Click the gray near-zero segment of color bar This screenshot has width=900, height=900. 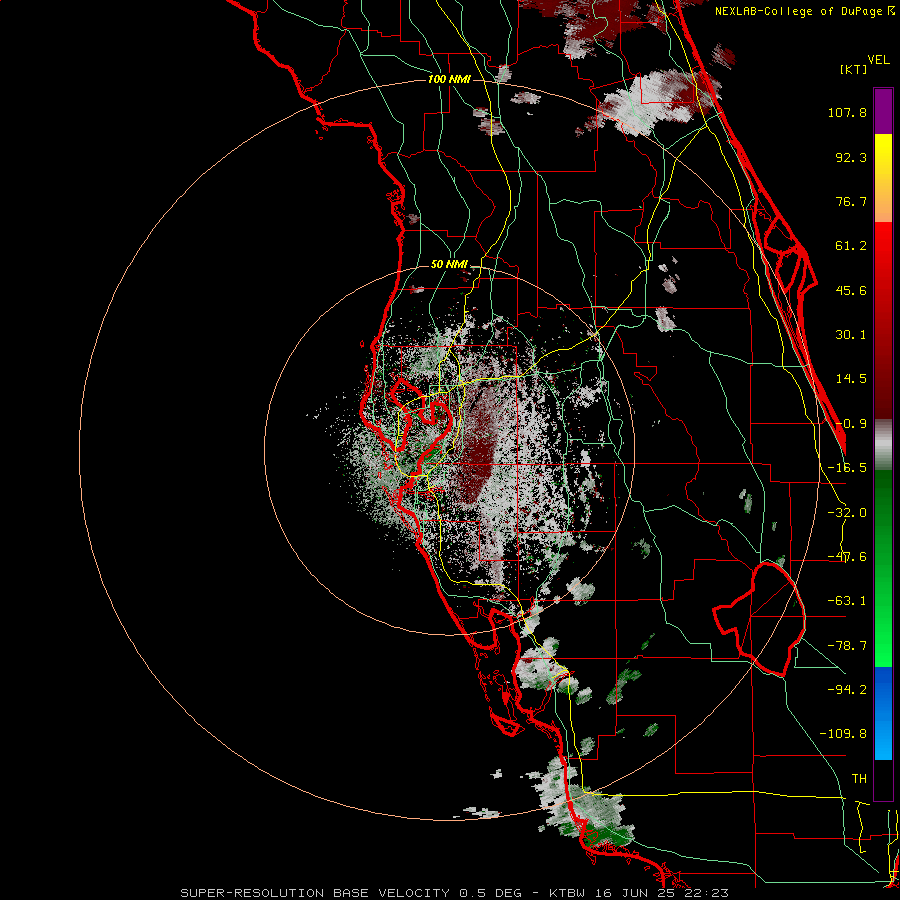click(883, 445)
